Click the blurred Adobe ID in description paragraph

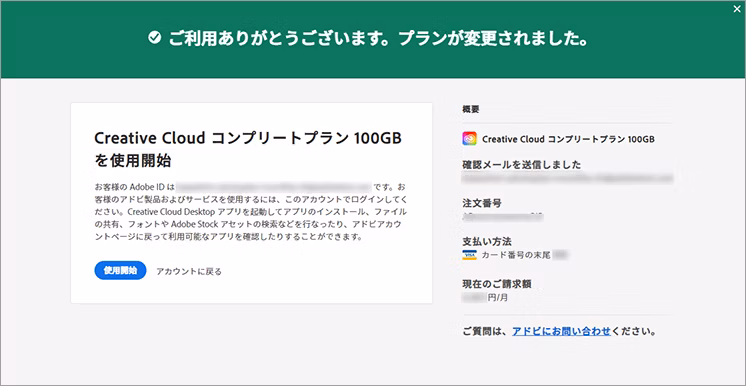pyautogui.click(x=275, y=185)
